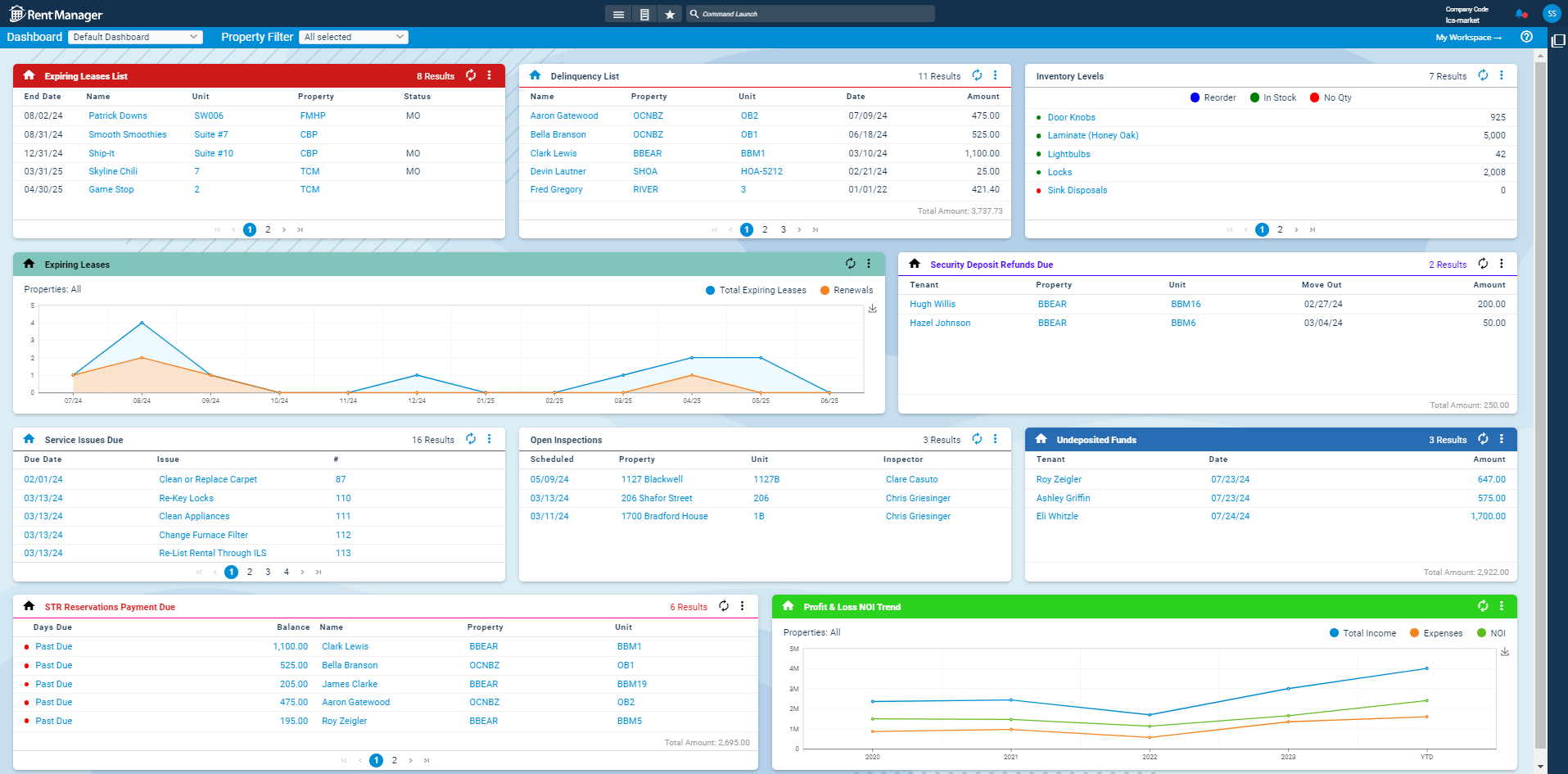Screen dimensions: 1568x774
Task: Open tenant Patrick Downs lease link
Action: 118,115
